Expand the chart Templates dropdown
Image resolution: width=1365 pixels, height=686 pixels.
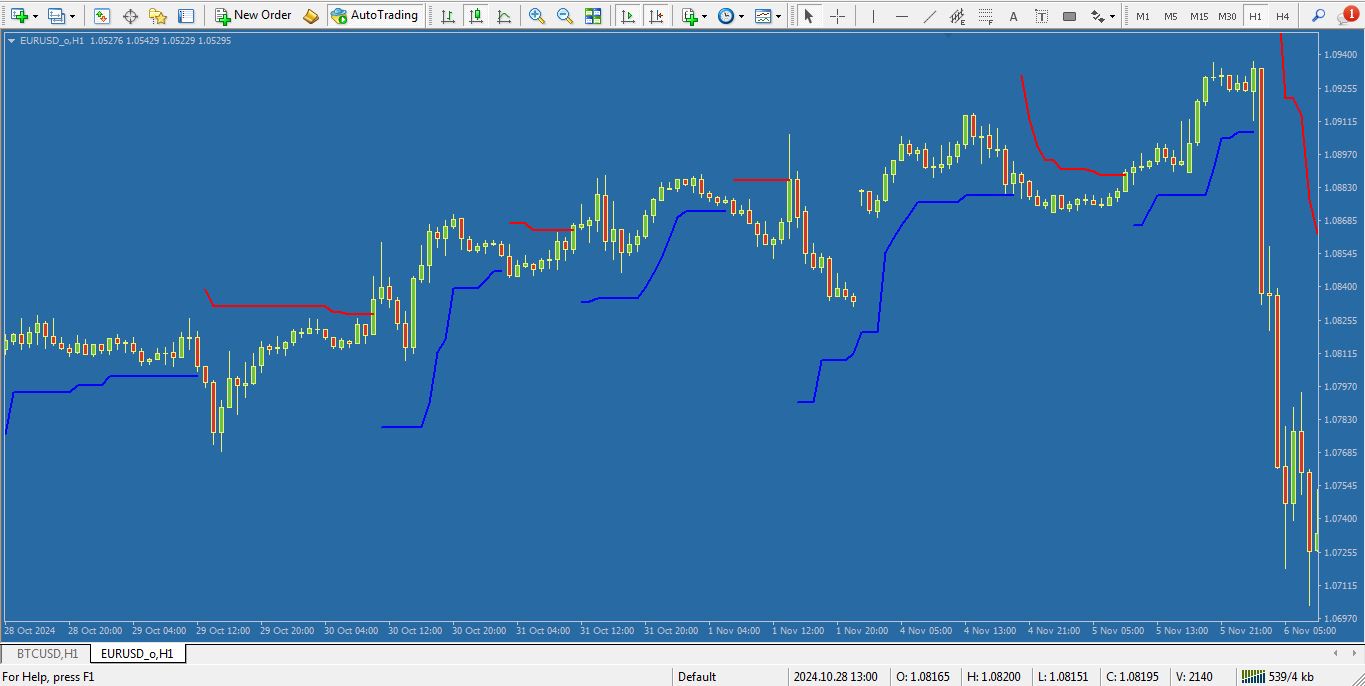779,15
